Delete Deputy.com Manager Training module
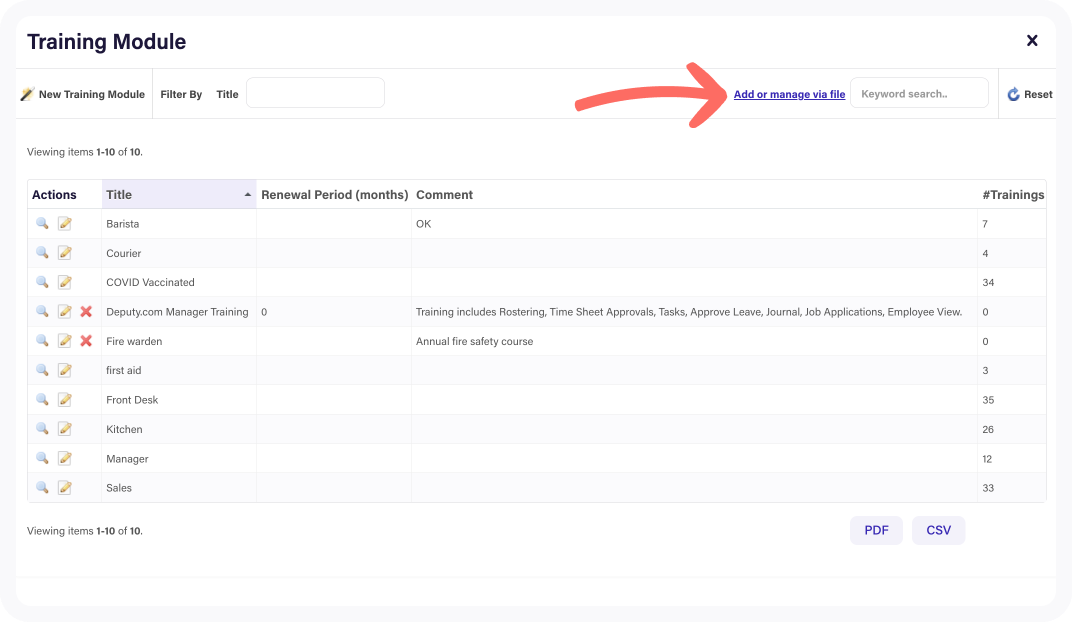The height and width of the screenshot is (622, 1072). pyautogui.click(x=86, y=312)
